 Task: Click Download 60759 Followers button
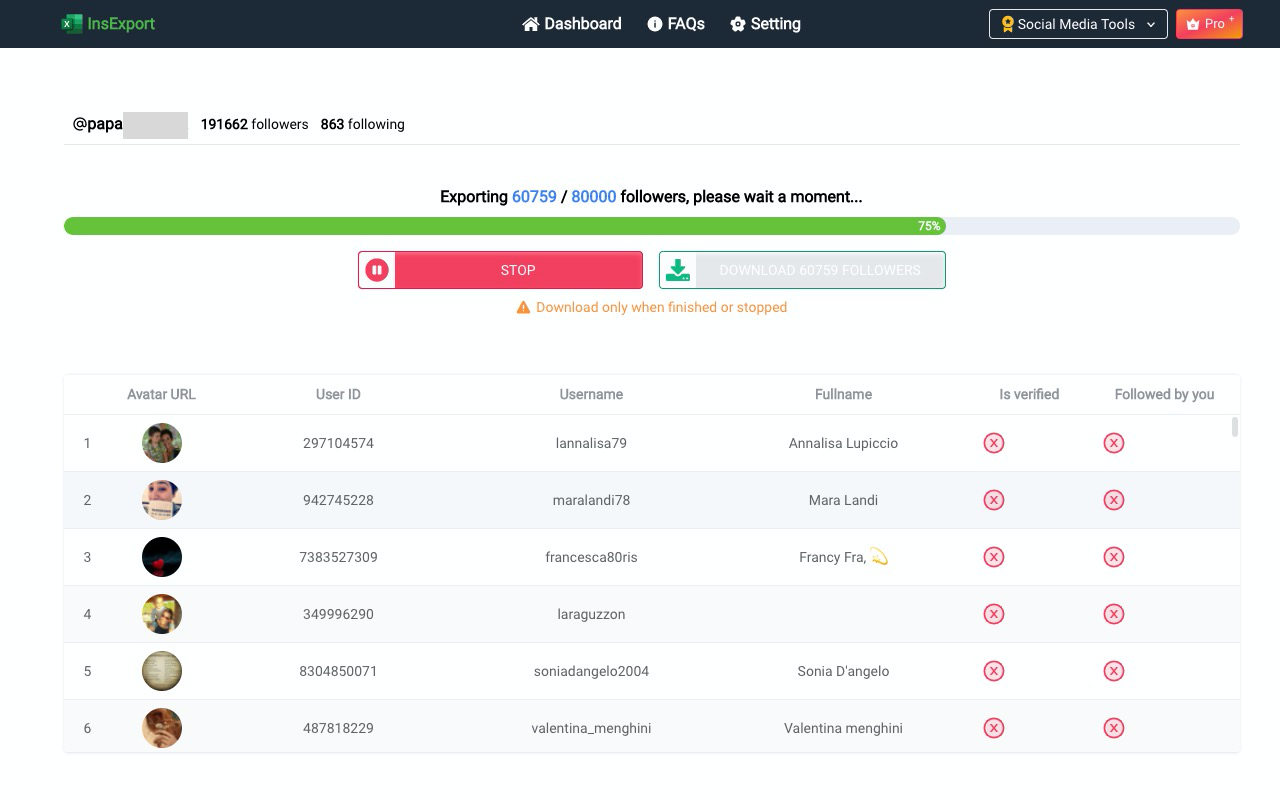pos(802,270)
